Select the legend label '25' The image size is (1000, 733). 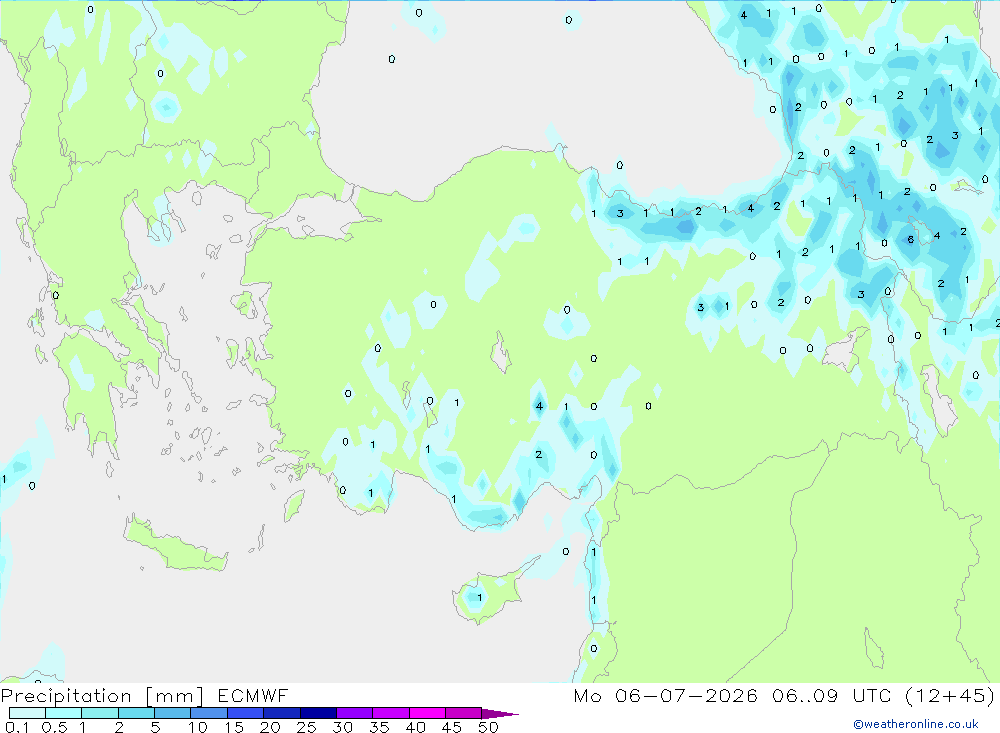tap(307, 727)
